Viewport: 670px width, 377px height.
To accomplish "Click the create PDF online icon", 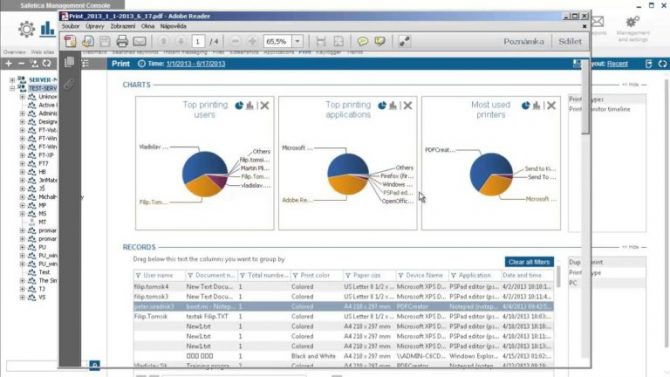I will 70,41.
